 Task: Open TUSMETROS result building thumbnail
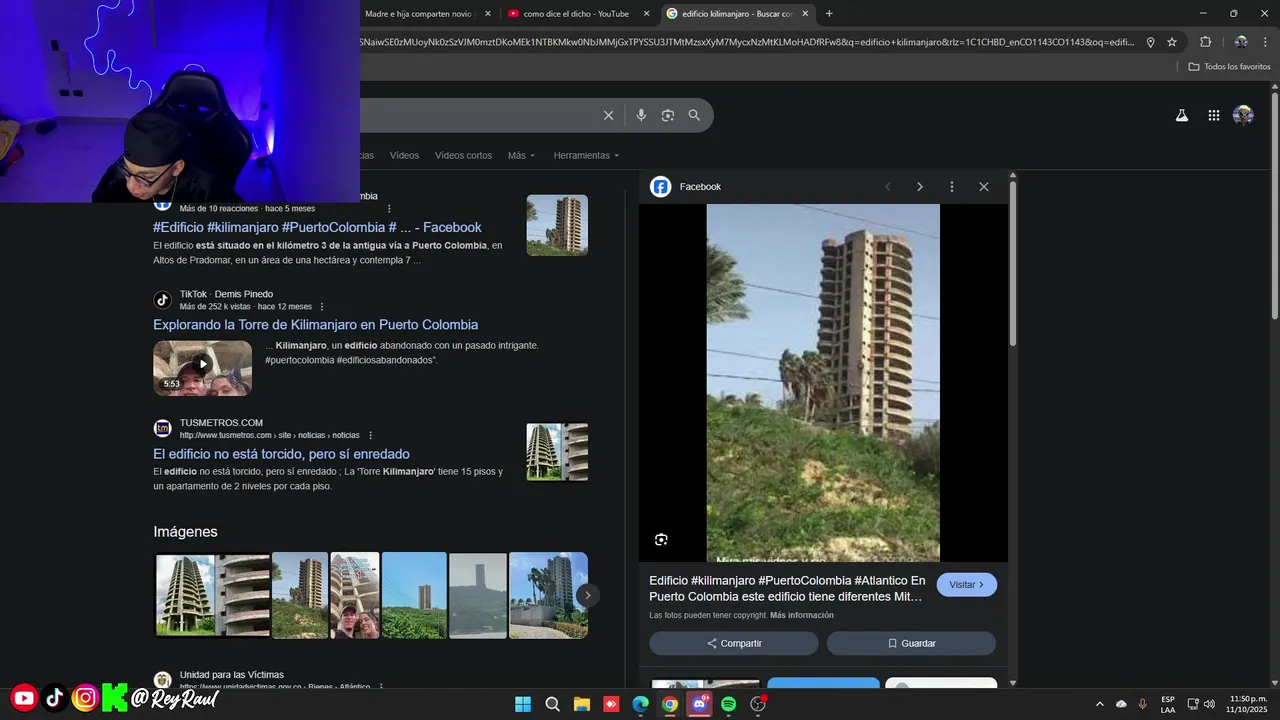(x=557, y=452)
